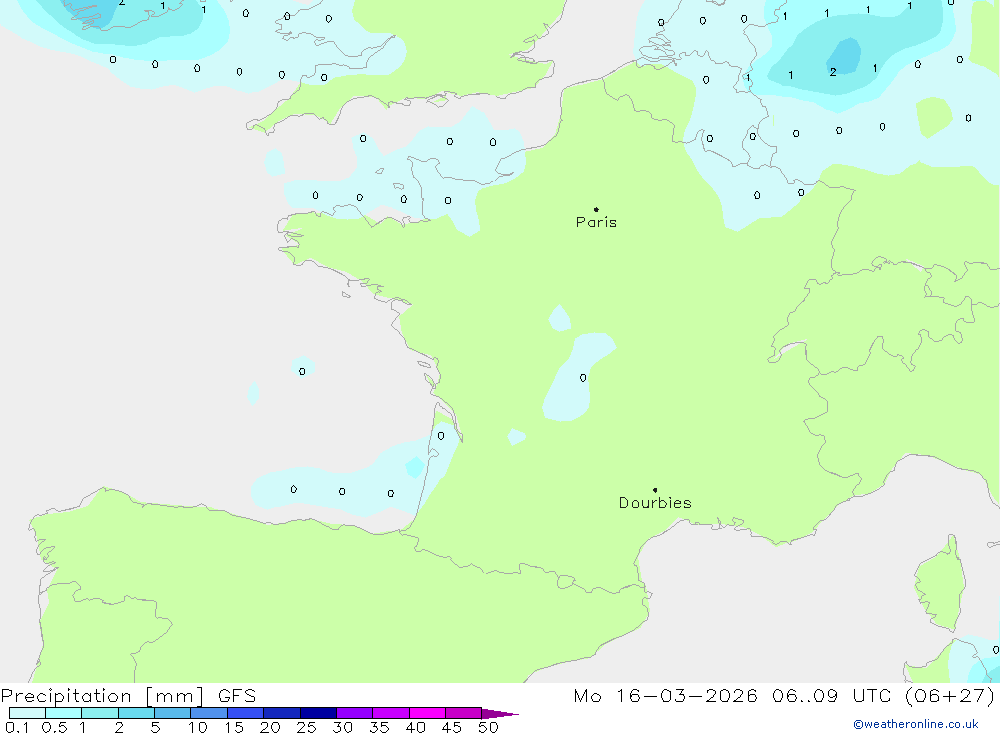Screen dimensions: 1000x733
Task: Pick the 5–10 mm legend swatch
Action: click(x=173, y=713)
